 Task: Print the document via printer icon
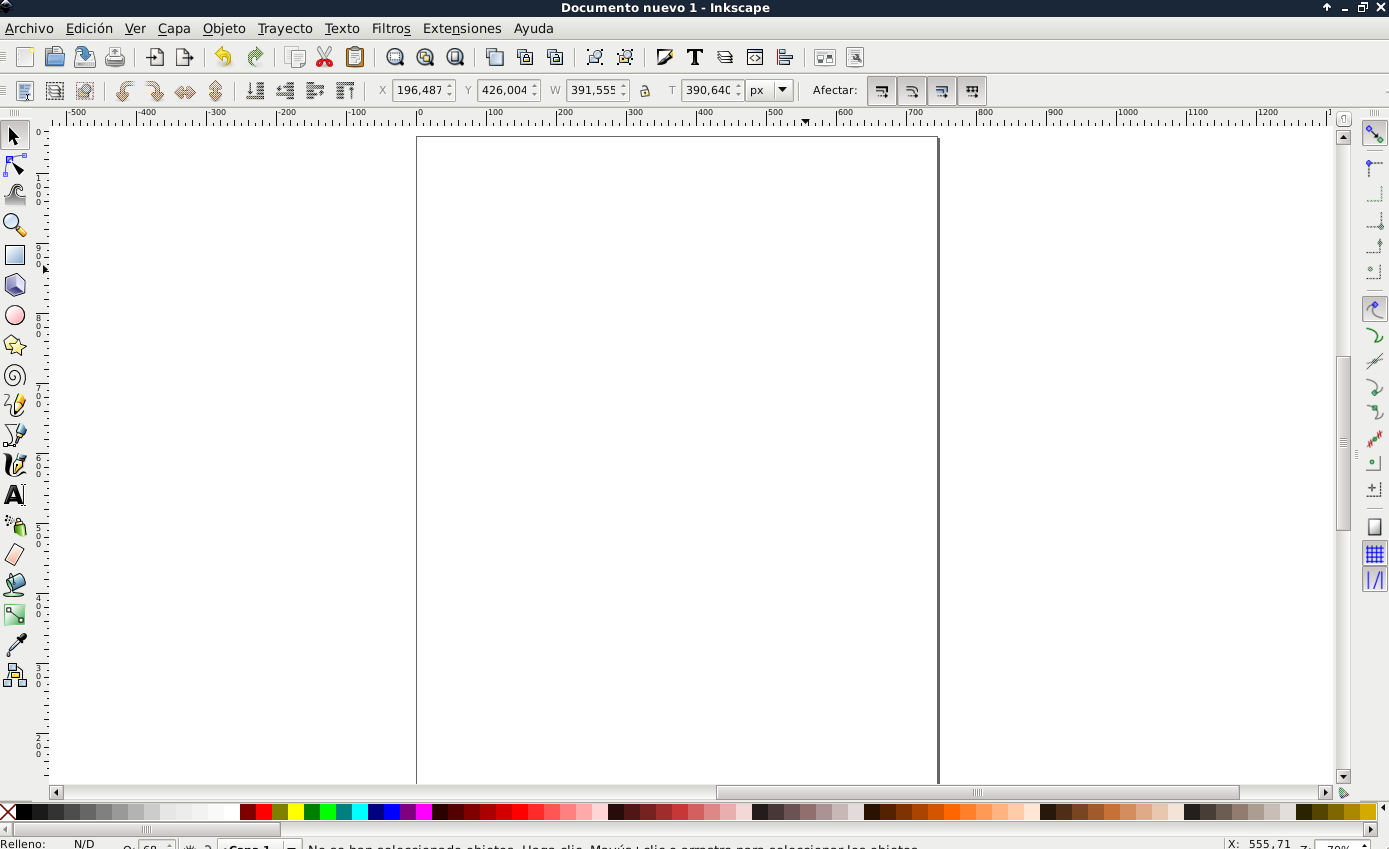click(x=115, y=57)
